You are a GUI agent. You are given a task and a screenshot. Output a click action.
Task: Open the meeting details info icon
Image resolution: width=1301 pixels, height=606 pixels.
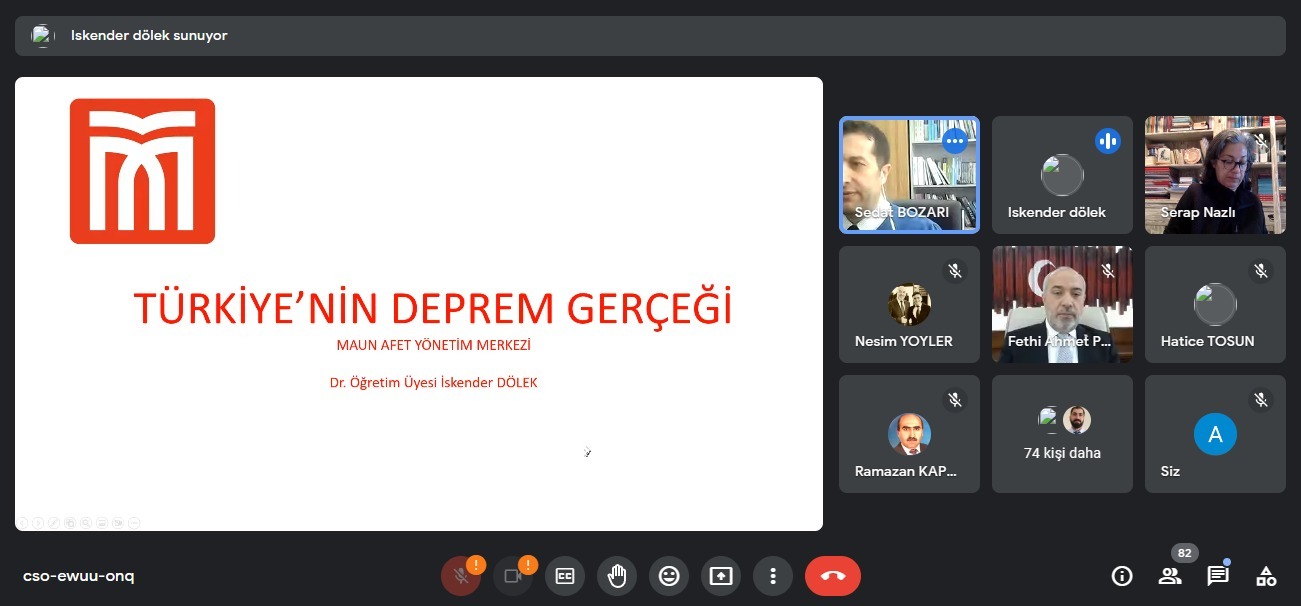(x=1122, y=576)
